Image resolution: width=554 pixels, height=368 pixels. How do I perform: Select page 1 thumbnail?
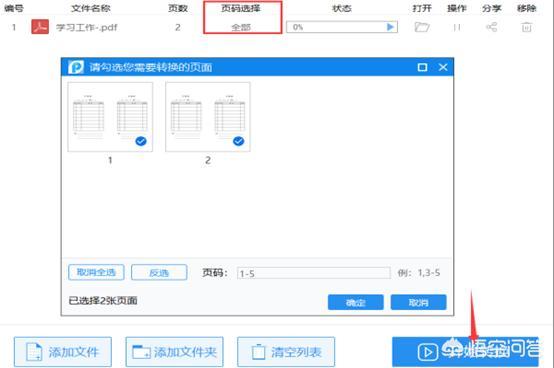click(110, 117)
